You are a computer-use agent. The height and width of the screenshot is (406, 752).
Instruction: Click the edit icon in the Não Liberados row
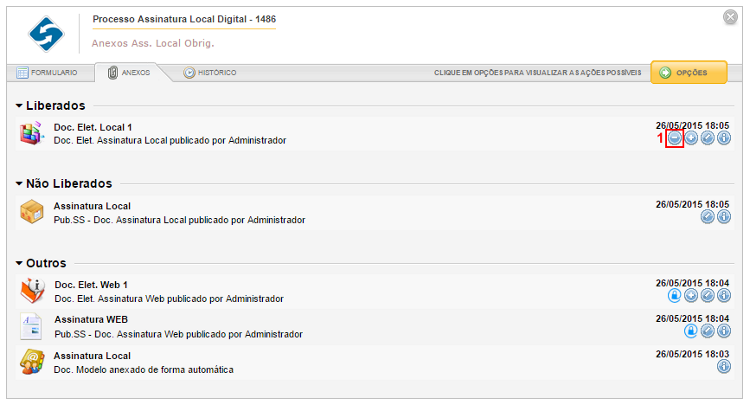(707, 217)
